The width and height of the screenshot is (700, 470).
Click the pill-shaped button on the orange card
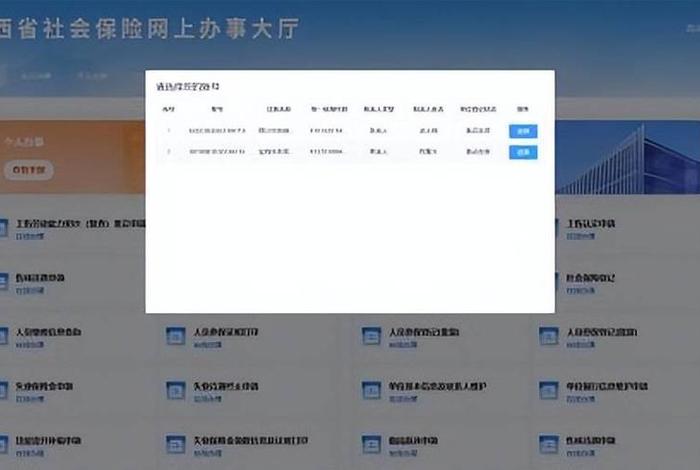(29, 170)
